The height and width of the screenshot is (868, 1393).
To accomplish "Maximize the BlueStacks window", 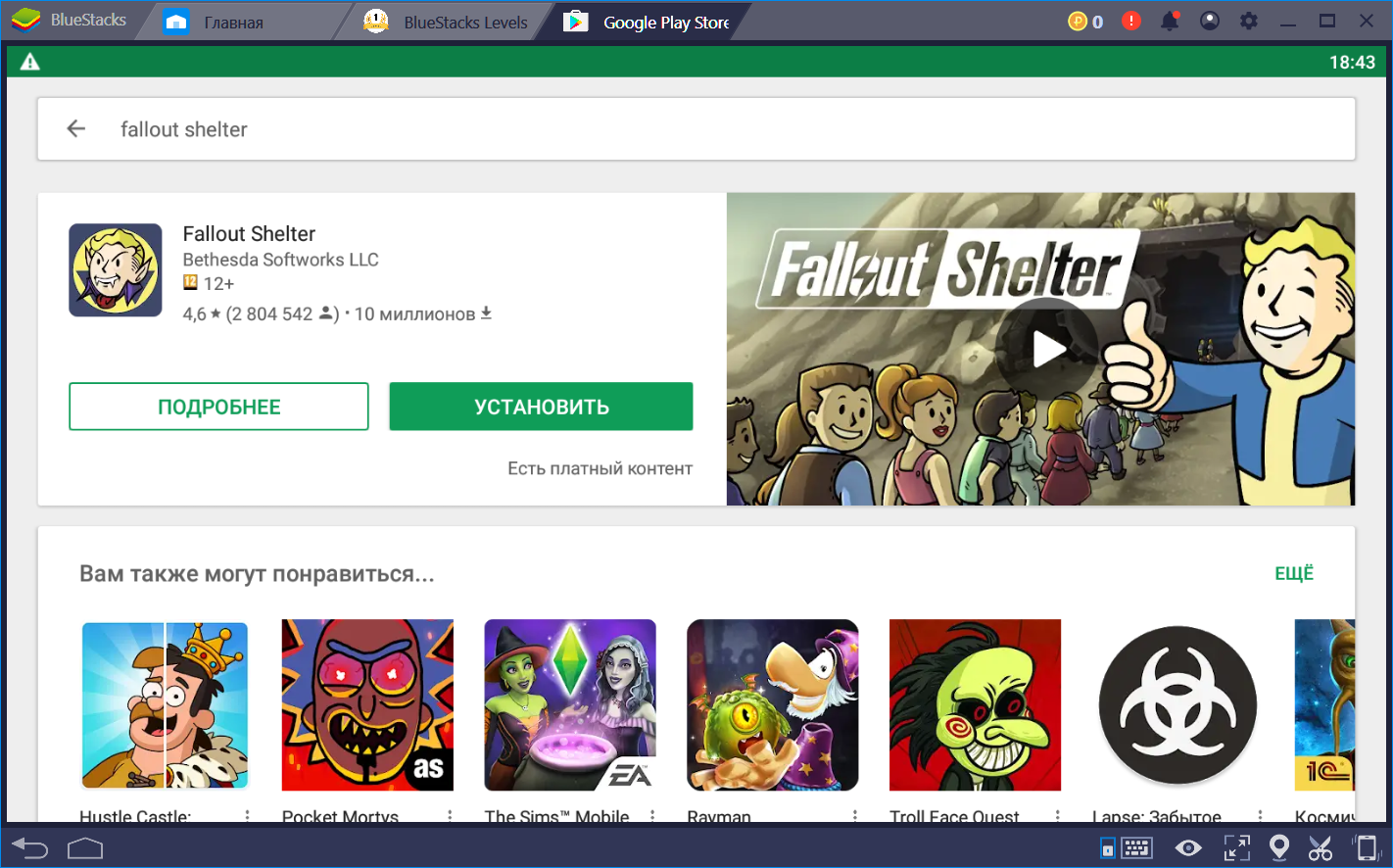I will 1327,21.
